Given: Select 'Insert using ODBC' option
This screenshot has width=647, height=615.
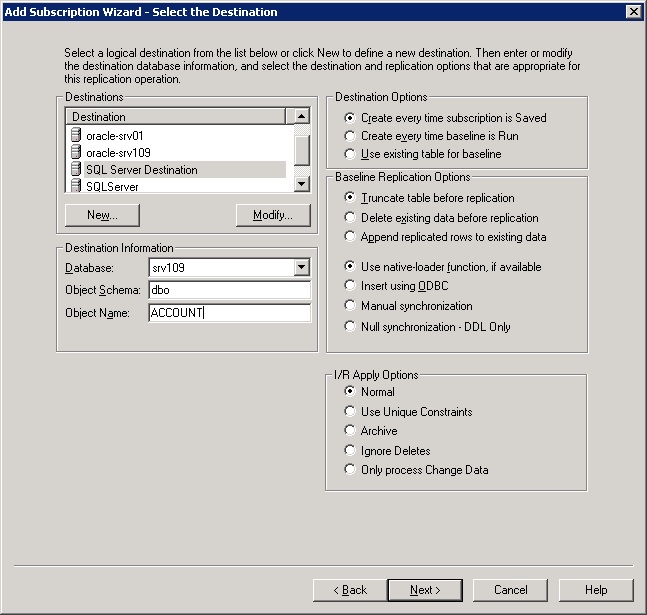Looking at the screenshot, I should (350, 287).
